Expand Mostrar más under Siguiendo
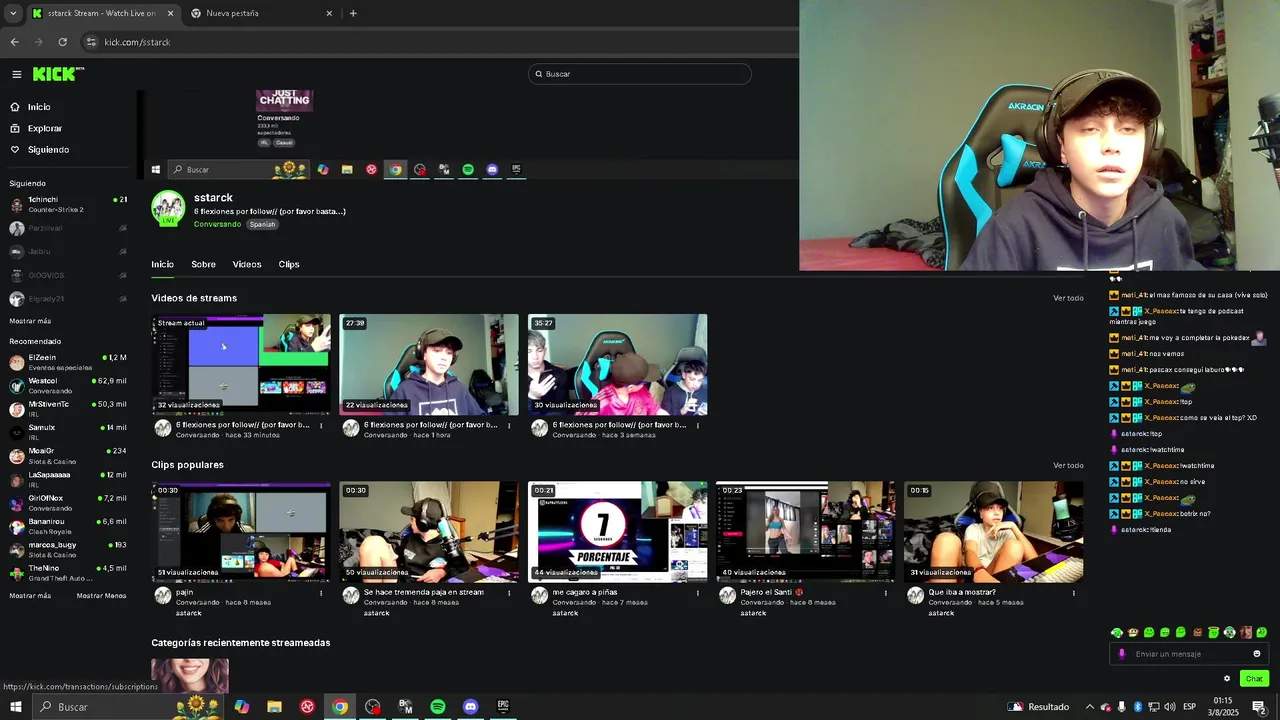 [x=30, y=321]
